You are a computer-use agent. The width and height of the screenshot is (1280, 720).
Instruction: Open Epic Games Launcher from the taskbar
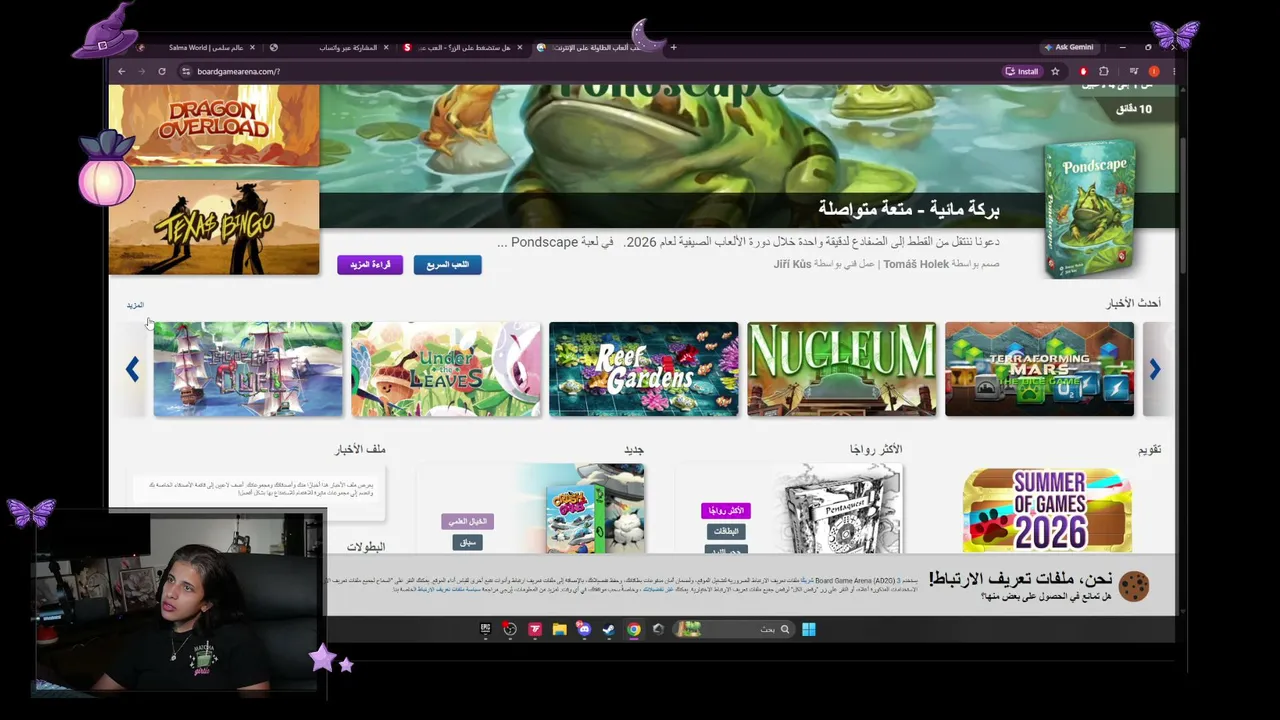click(x=485, y=629)
